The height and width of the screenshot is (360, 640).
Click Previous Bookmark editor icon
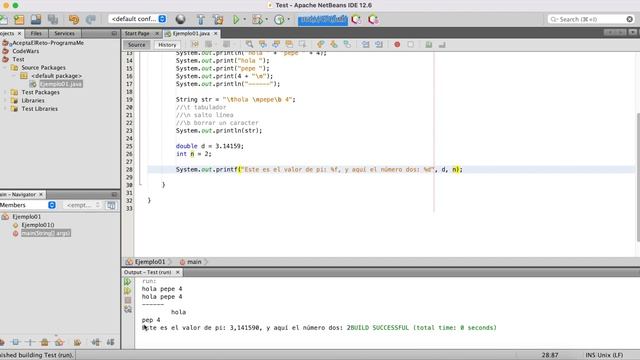pyautogui.click(x=320, y=44)
